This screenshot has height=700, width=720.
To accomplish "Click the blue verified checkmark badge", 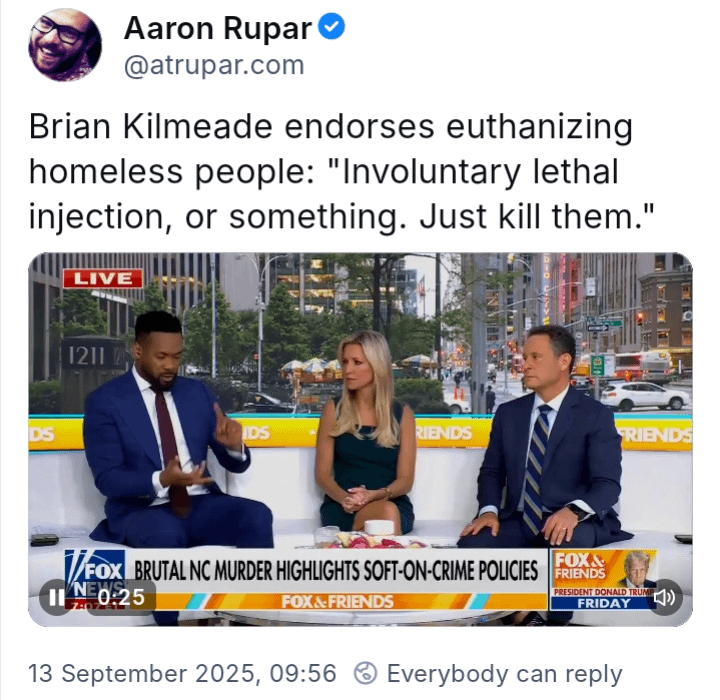I will (332, 26).
